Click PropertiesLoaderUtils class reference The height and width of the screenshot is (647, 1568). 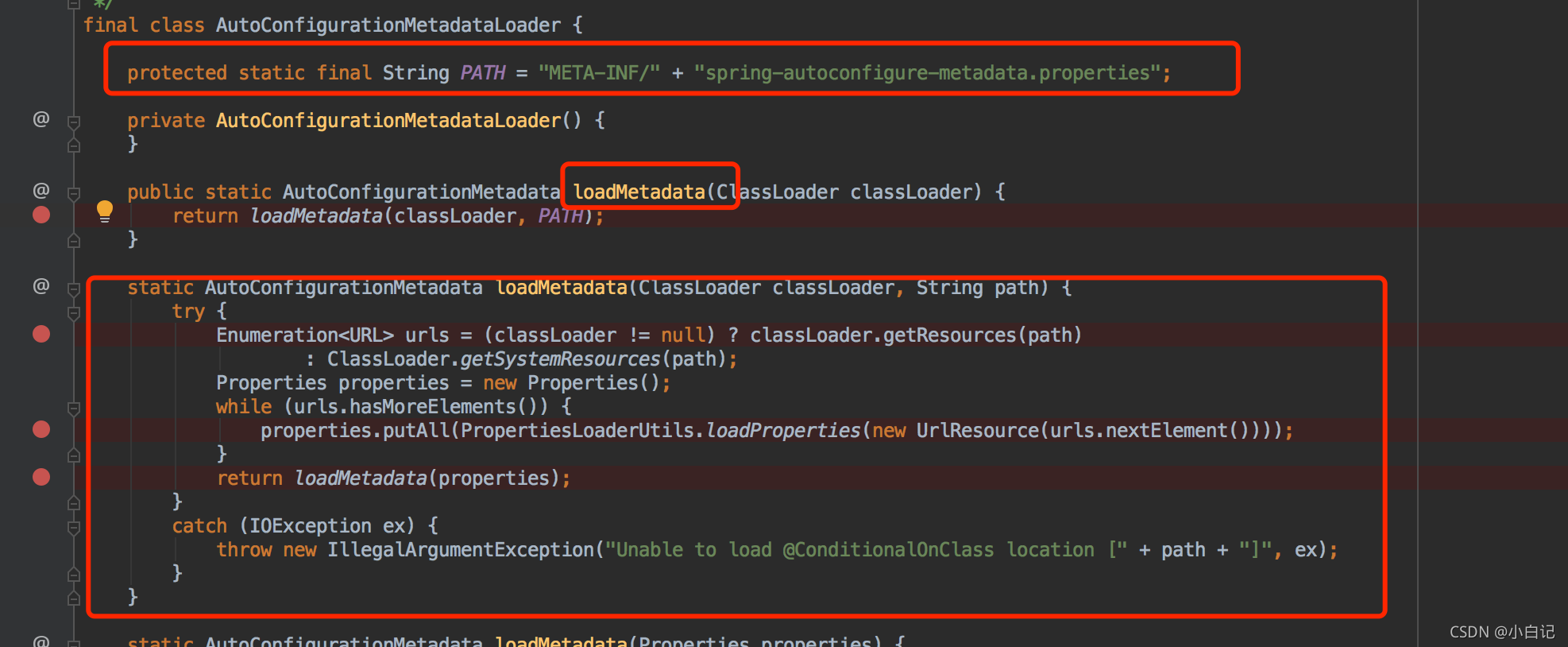pyautogui.click(x=577, y=431)
